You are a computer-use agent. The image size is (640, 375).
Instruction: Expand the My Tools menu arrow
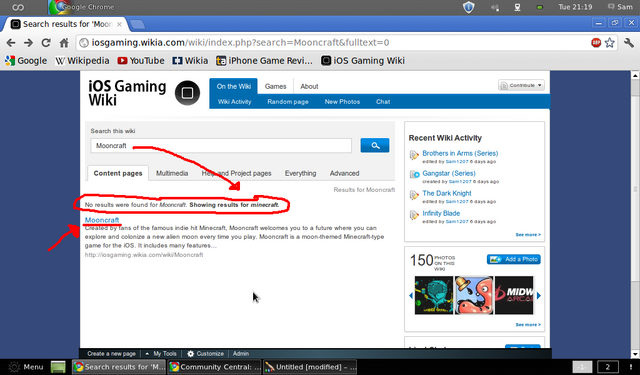(x=147, y=354)
